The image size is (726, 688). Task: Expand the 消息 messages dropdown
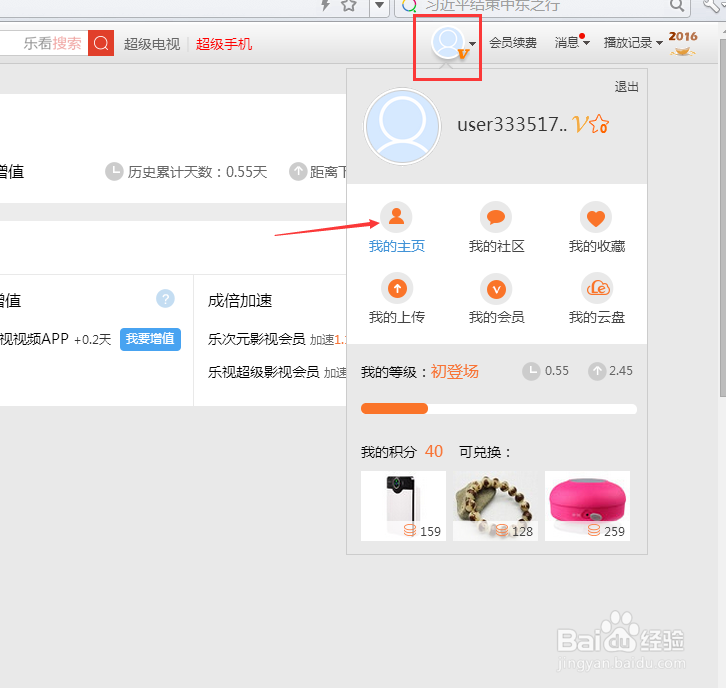coord(572,43)
